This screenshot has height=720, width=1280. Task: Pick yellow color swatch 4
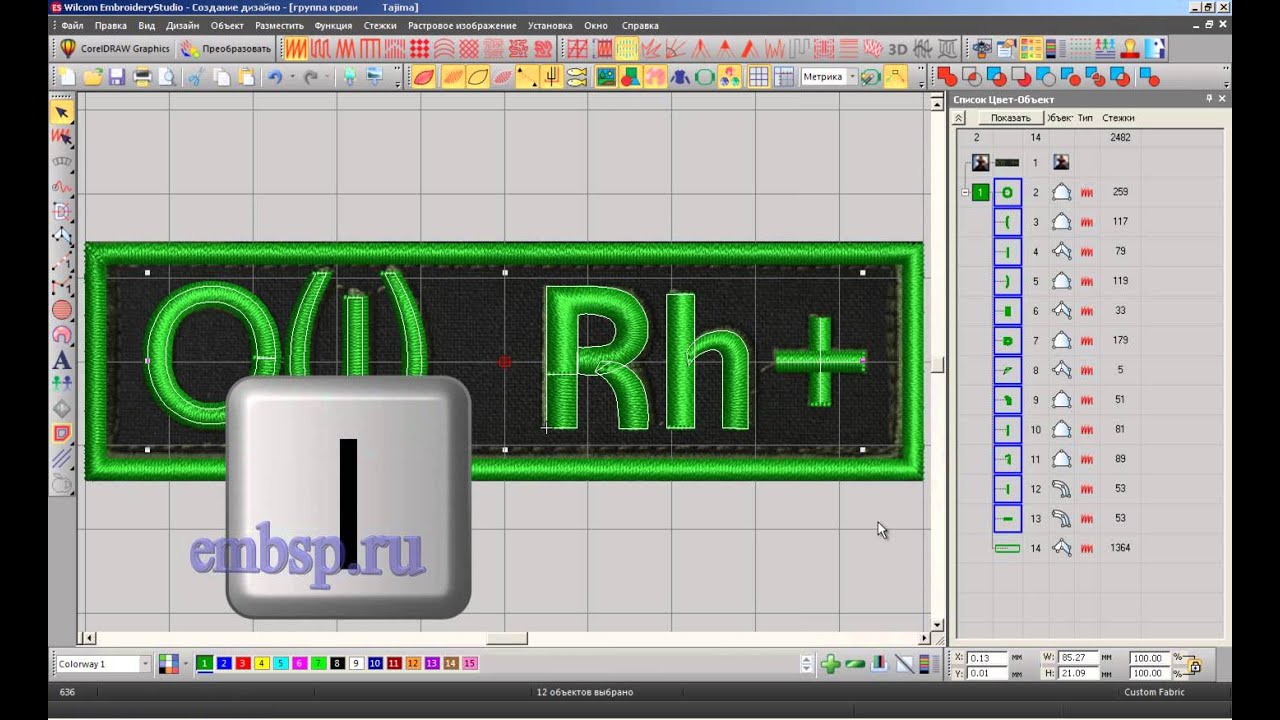261,664
